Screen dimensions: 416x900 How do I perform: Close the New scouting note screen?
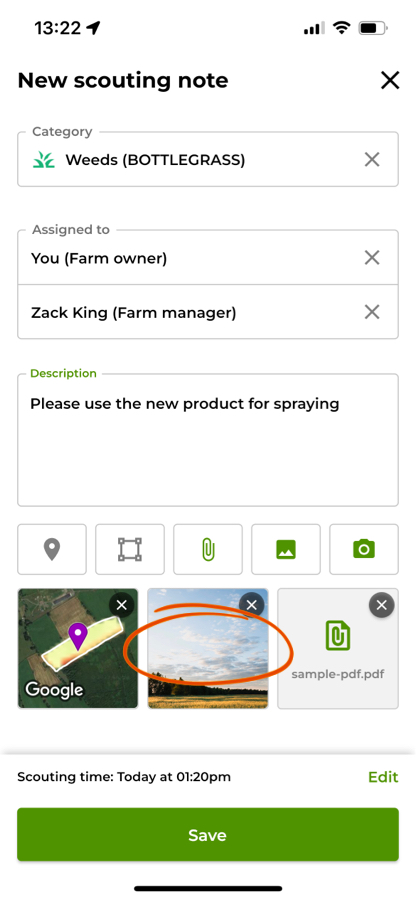tap(390, 80)
